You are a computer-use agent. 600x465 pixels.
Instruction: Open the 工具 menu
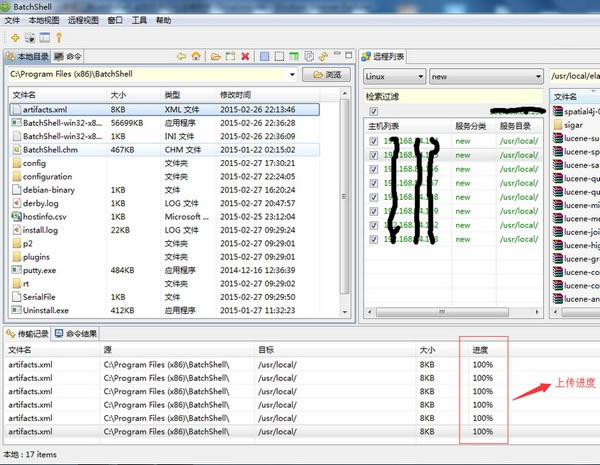139,20
